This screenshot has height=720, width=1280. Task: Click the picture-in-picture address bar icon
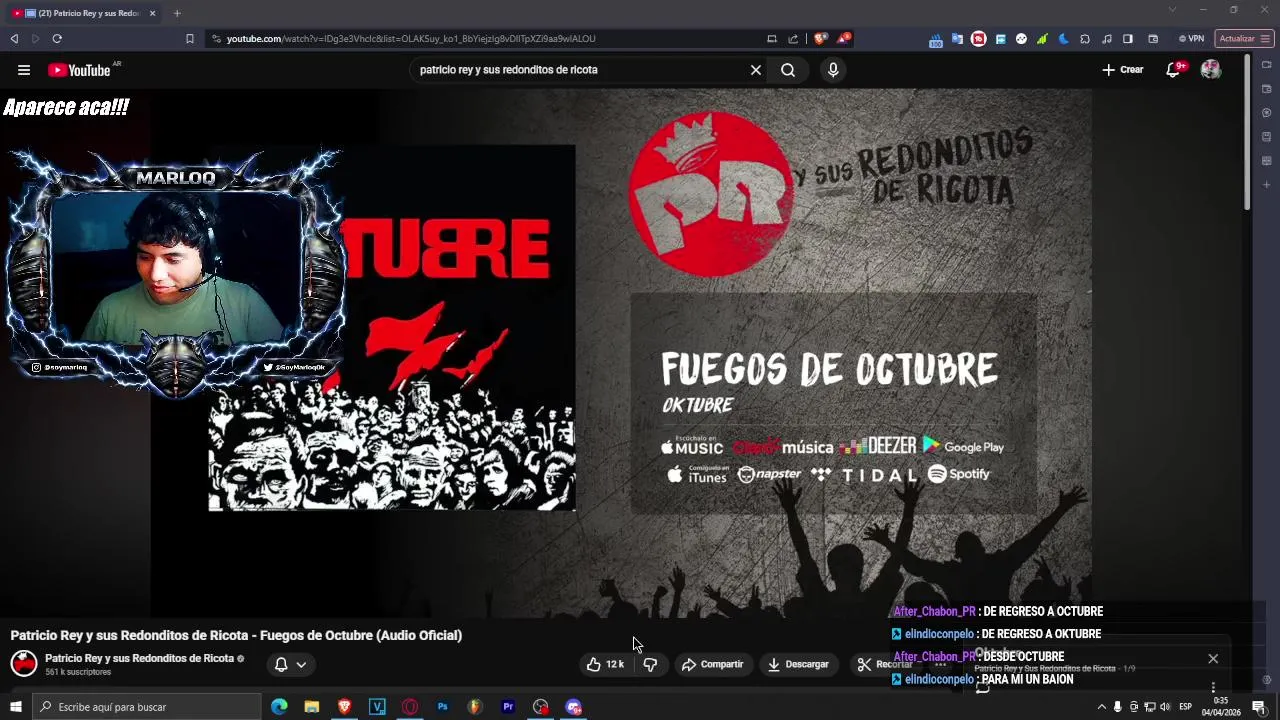772,39
